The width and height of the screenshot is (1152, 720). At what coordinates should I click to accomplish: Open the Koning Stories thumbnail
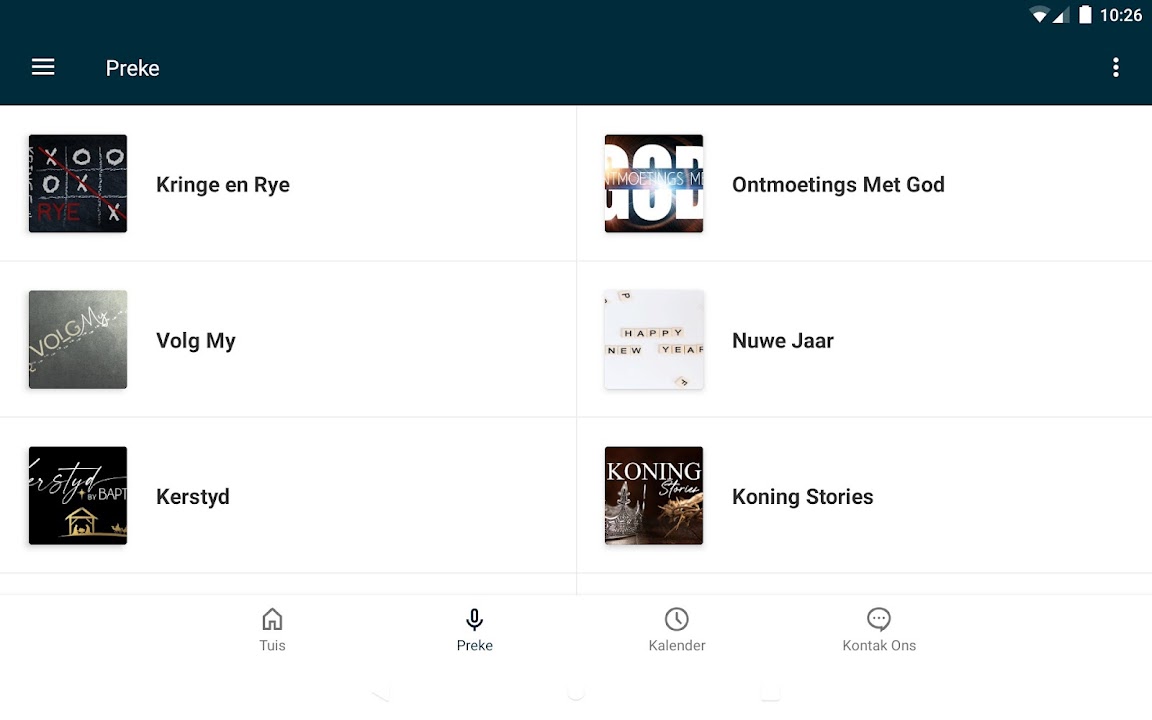tap(654, 496)
